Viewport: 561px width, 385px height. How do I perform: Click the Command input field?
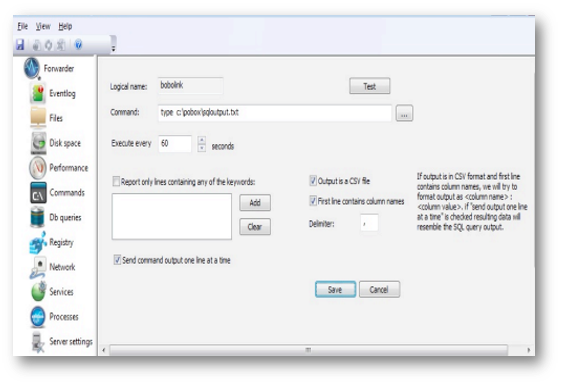click(x=275, y=113)
